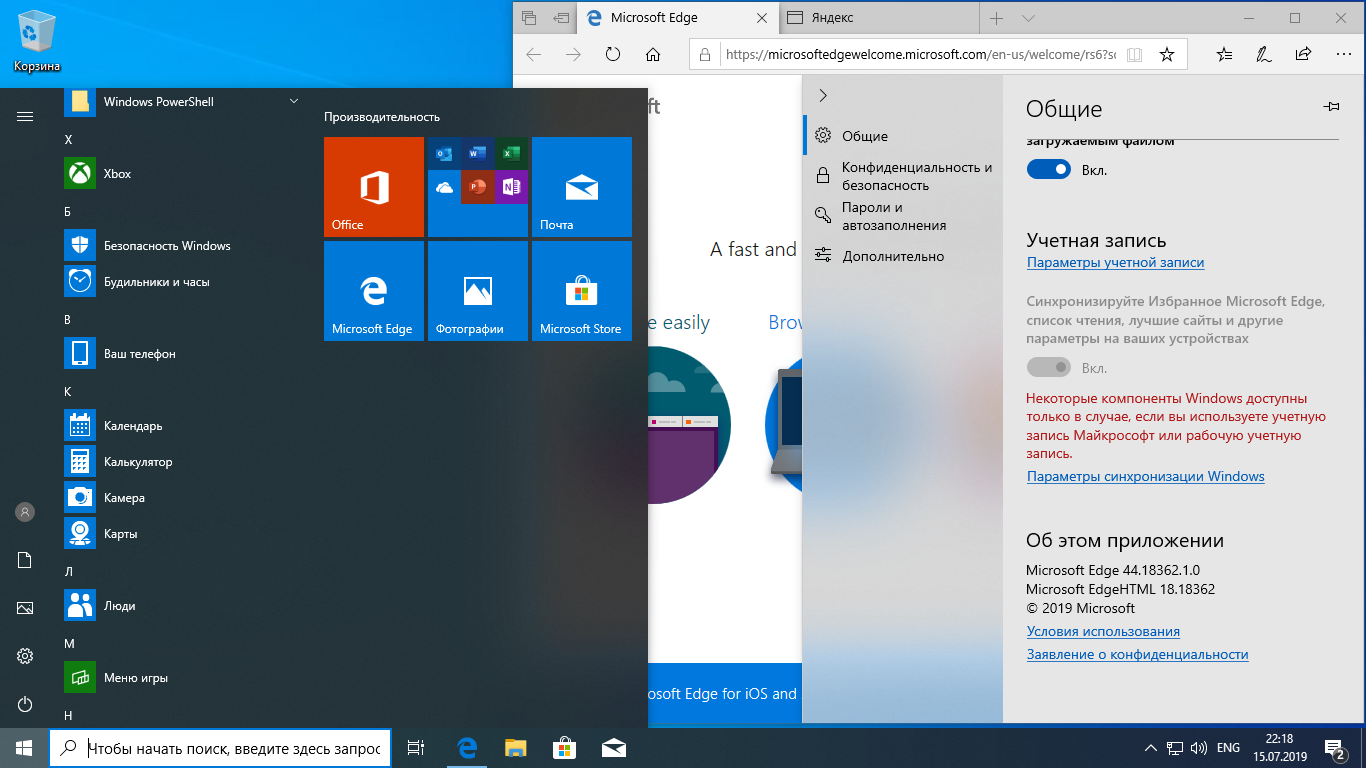The height and width of the screenshot is (768, 1366).
Task: Turn off the download prompt toggle
Action: (1049, 170)
